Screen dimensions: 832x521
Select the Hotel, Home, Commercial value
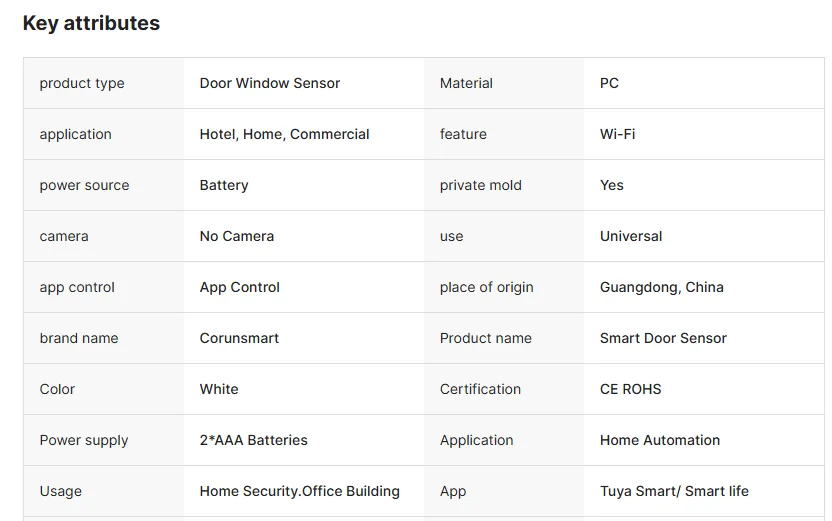coord(284,134)
